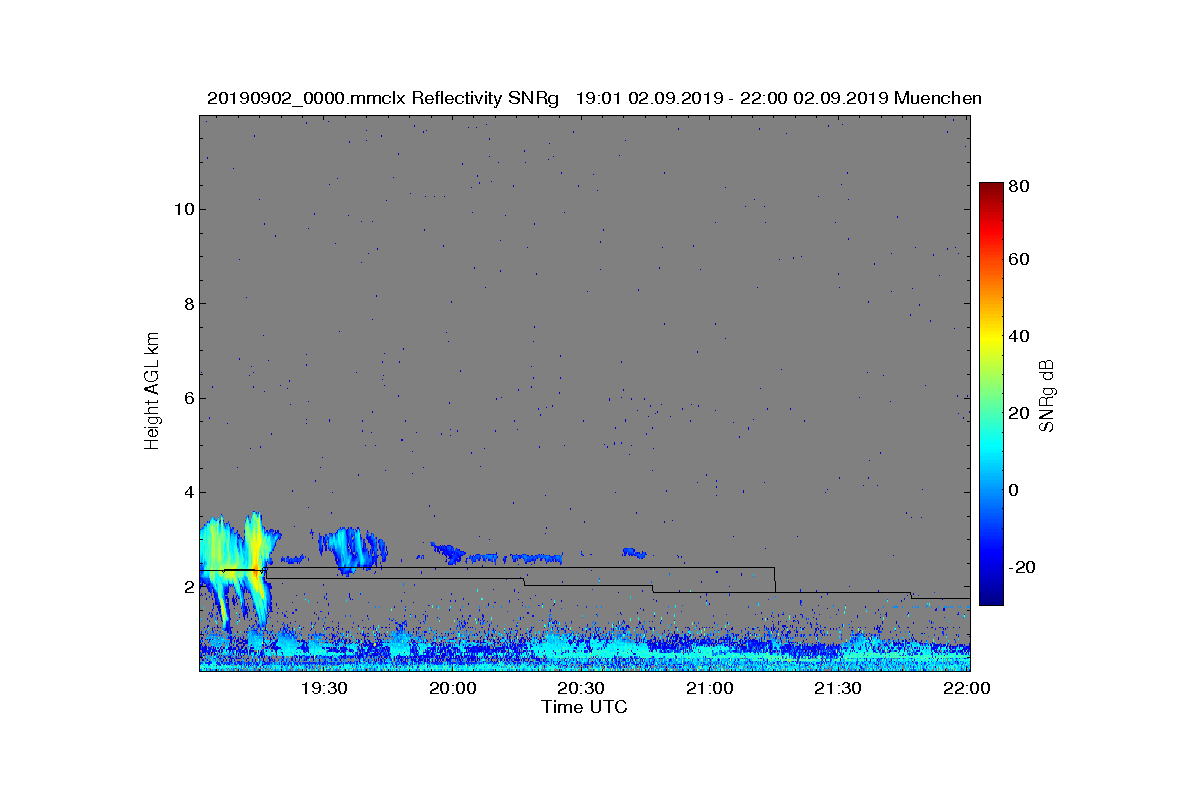This screenshot has width=1200, height=800.
Task: Click the height tick label 6
Action: click(x=187, y=398)
